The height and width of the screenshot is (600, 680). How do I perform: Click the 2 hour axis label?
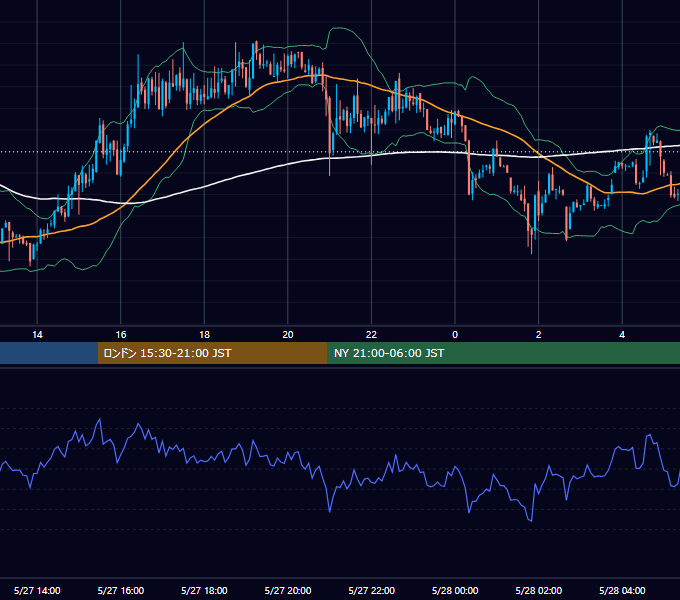pyautogui.click(x=539, y=335)
